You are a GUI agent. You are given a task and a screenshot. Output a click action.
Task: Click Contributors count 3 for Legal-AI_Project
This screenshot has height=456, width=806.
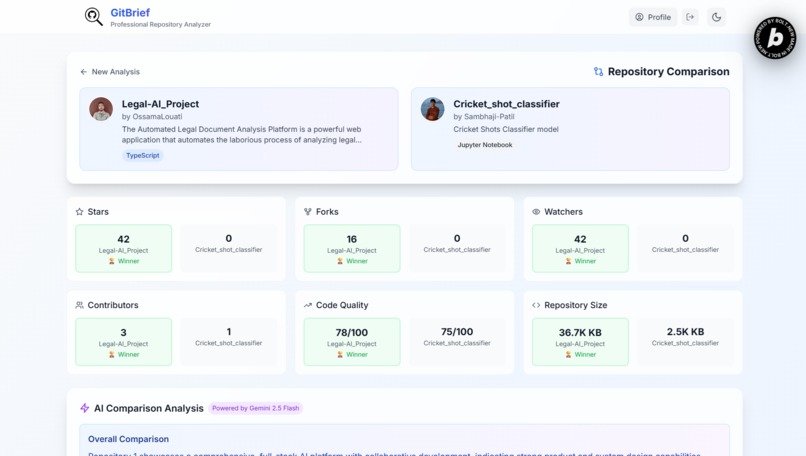[123, 333]
